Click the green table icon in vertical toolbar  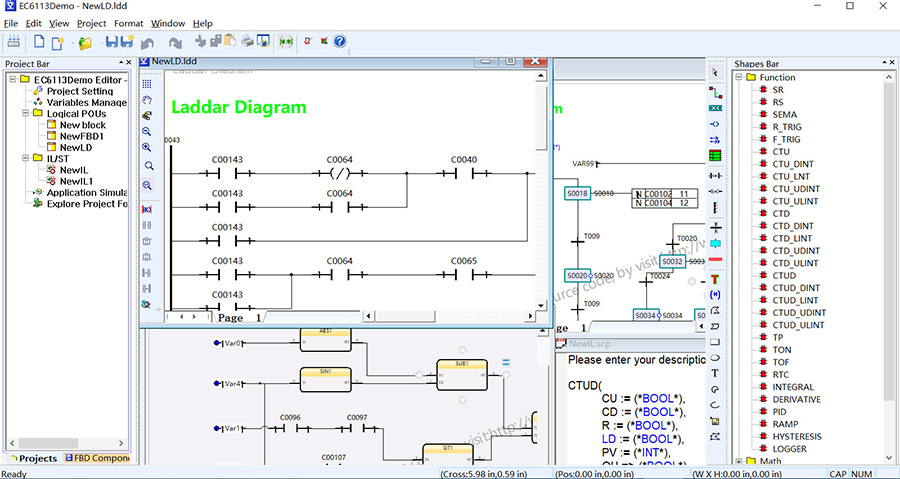pyautogui.click(x=715, y=155)
